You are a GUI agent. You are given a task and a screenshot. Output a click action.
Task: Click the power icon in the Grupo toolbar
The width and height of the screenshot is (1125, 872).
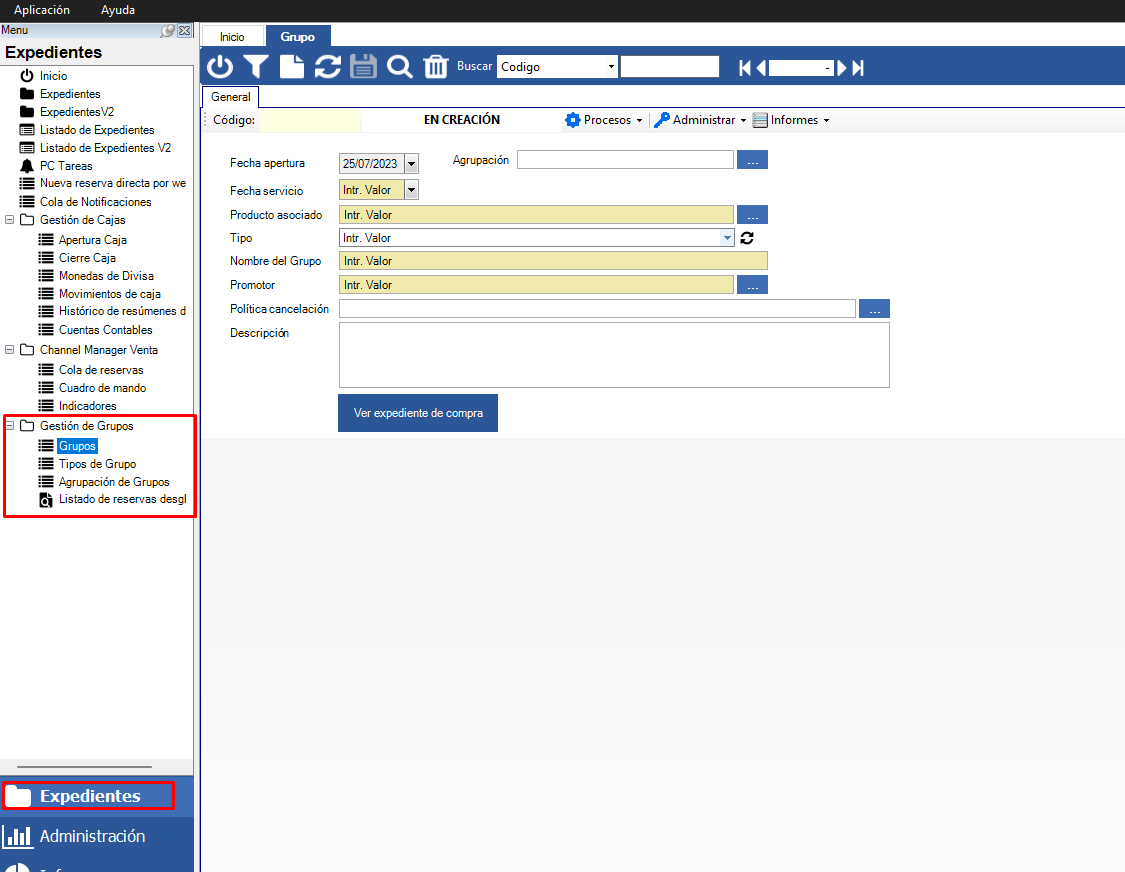[220, 67]
